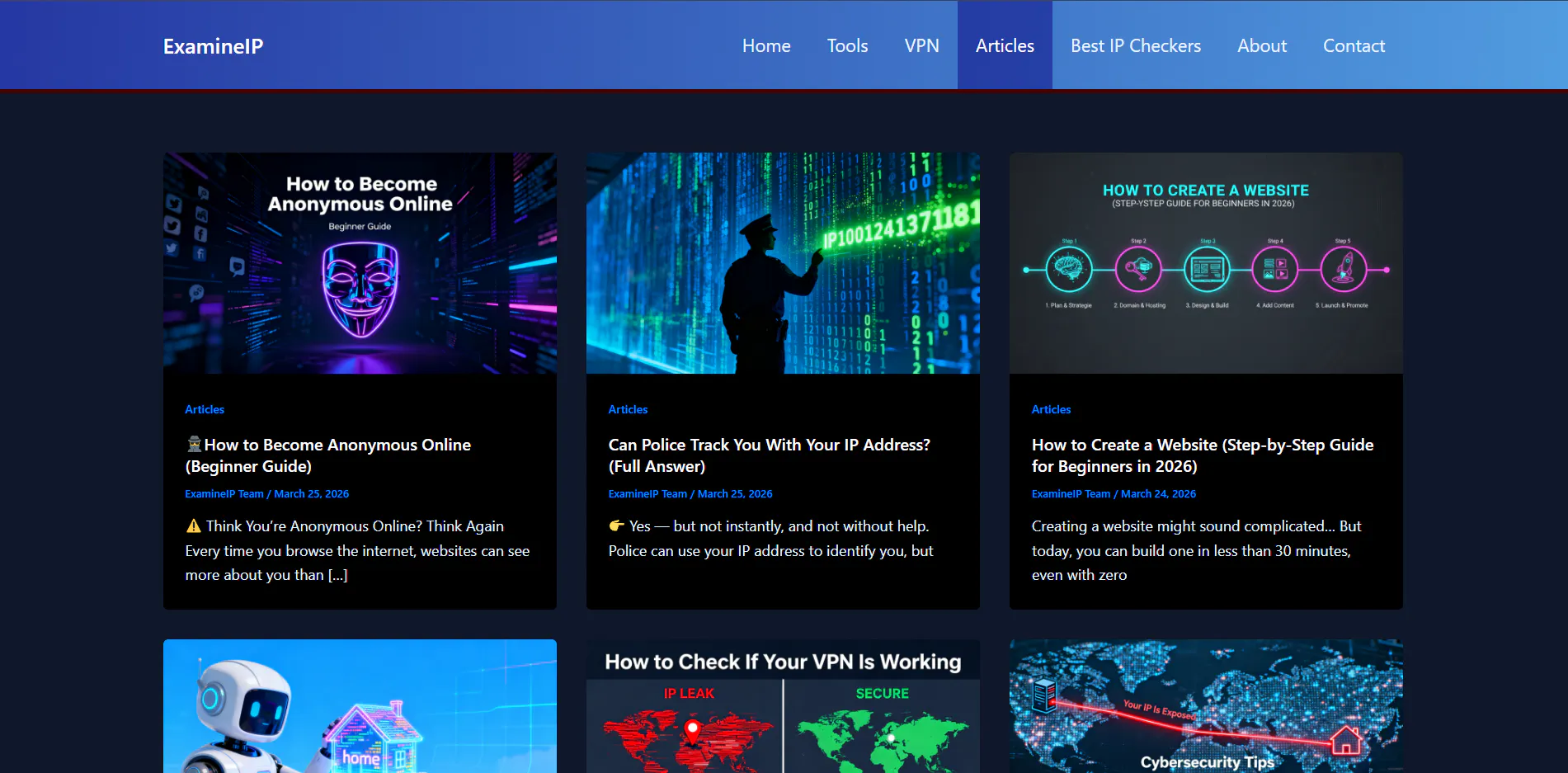
Task: Click ExamineIP Team author on Anonymous Online post
Action: click(224, 494)
